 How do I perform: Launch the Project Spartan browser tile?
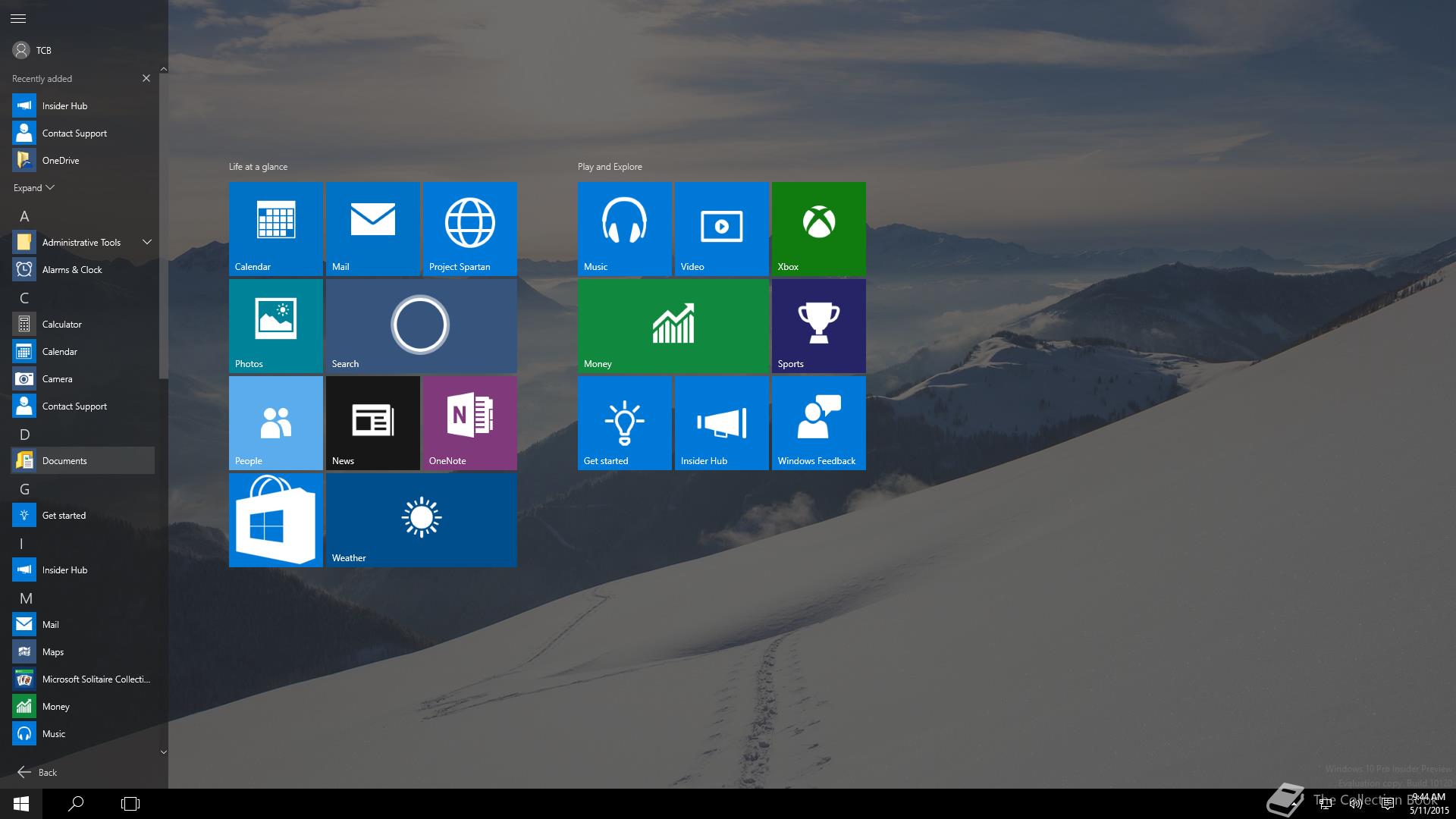[x=469, y=228]
